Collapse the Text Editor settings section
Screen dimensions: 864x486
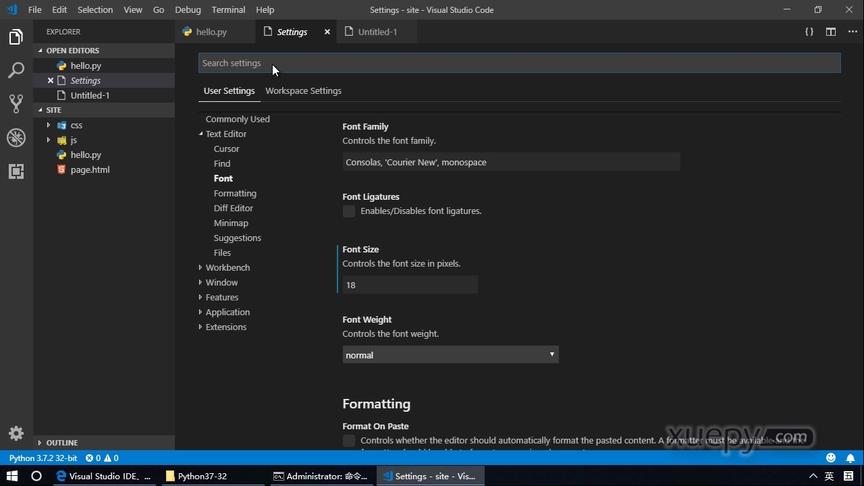coord(201,134)
